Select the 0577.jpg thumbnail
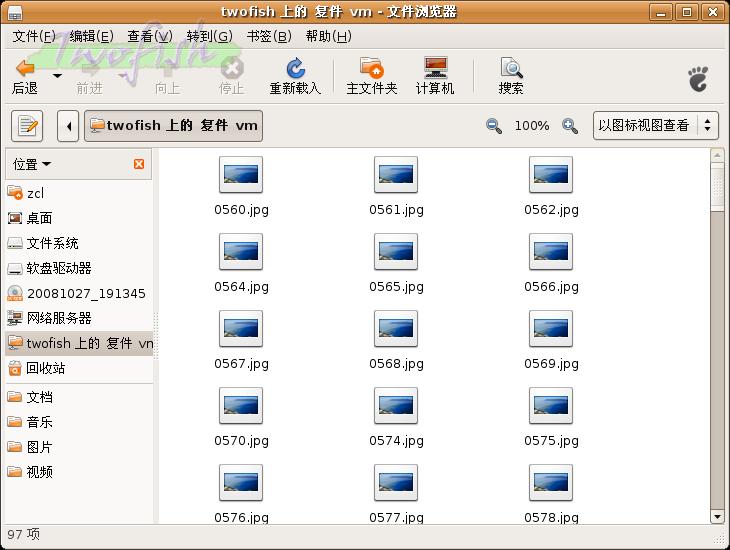Viewport: 730px width, 550px height. (x=396, y=482)
